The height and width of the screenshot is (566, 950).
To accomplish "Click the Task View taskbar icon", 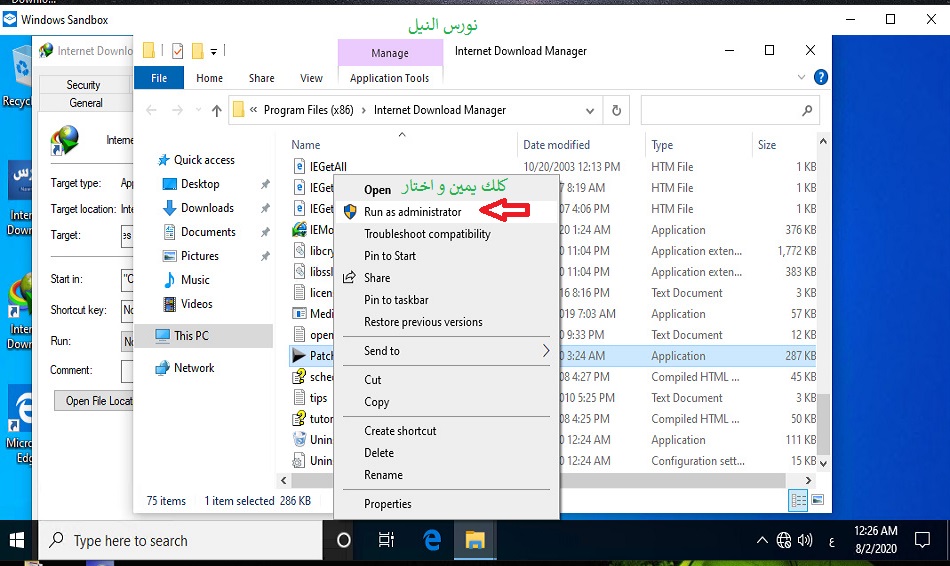I will click(x=387, y=540).
